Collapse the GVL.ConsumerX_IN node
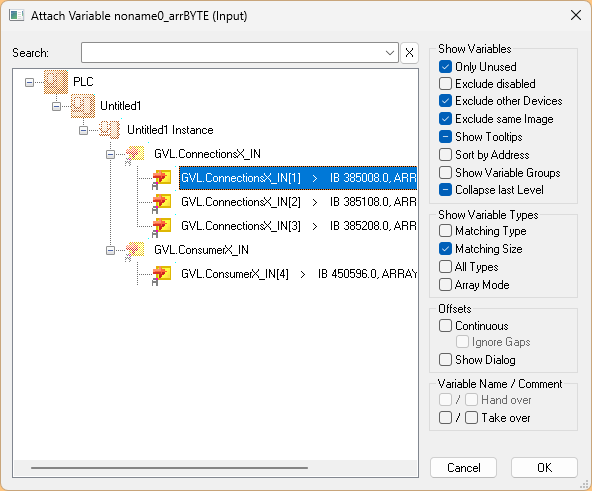This screenshot has width=592, height=491. tap(110, 250)
